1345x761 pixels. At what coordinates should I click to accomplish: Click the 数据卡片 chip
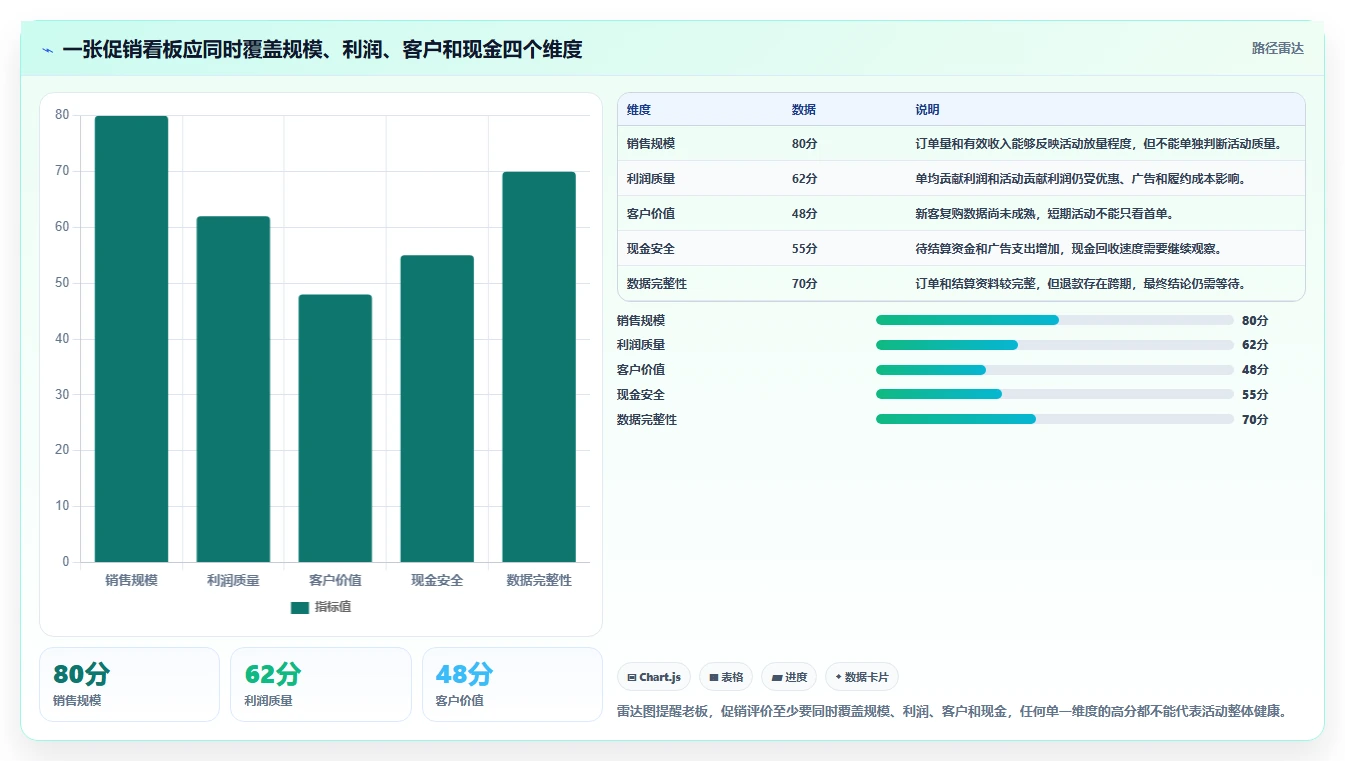(862, 677)
